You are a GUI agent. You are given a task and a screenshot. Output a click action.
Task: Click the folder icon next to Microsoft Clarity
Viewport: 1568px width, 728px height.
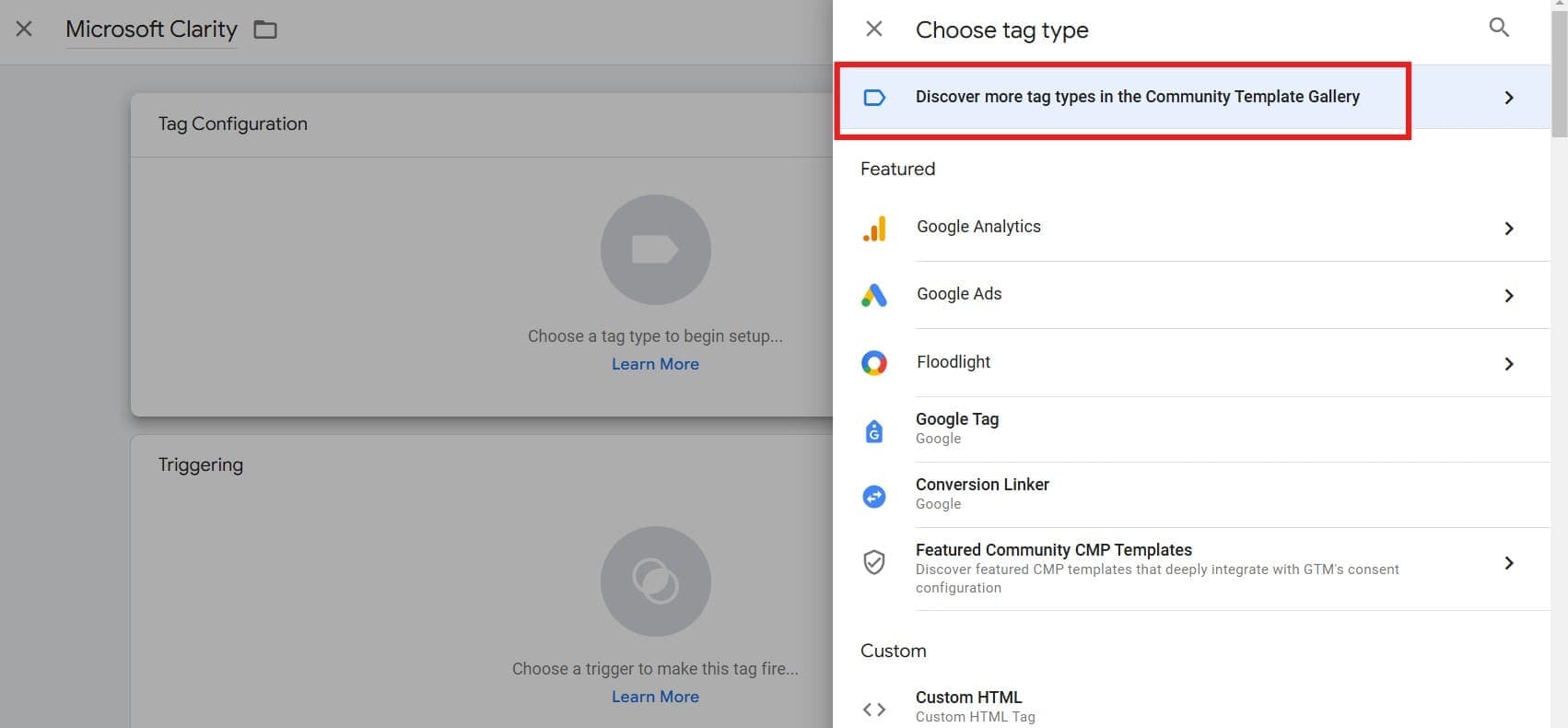point(265,29)
